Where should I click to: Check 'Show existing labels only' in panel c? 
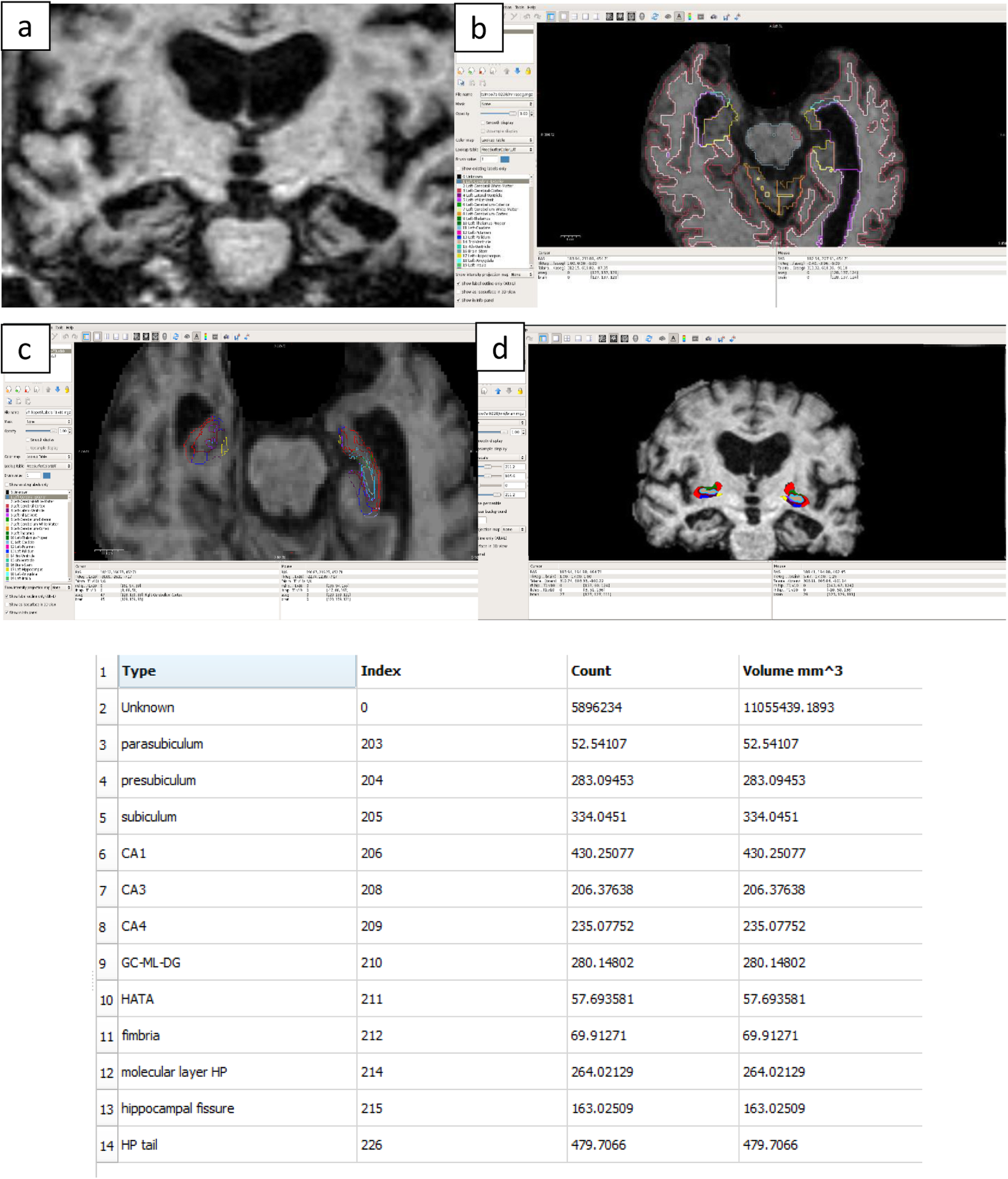pyautogui.click(x=7, y=485)
